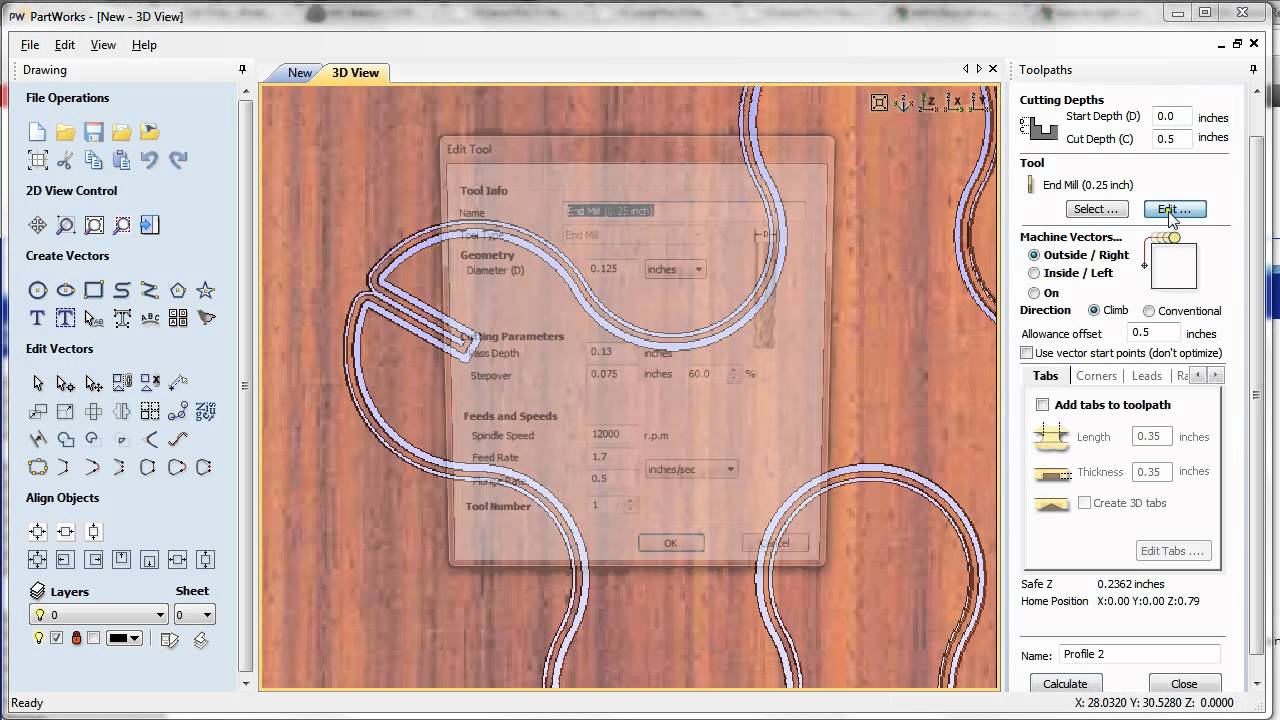The height and width of the screenshot is (720, 1280).
Task: Click the Mirror vectors icon
Action: (x=121, y=411)
